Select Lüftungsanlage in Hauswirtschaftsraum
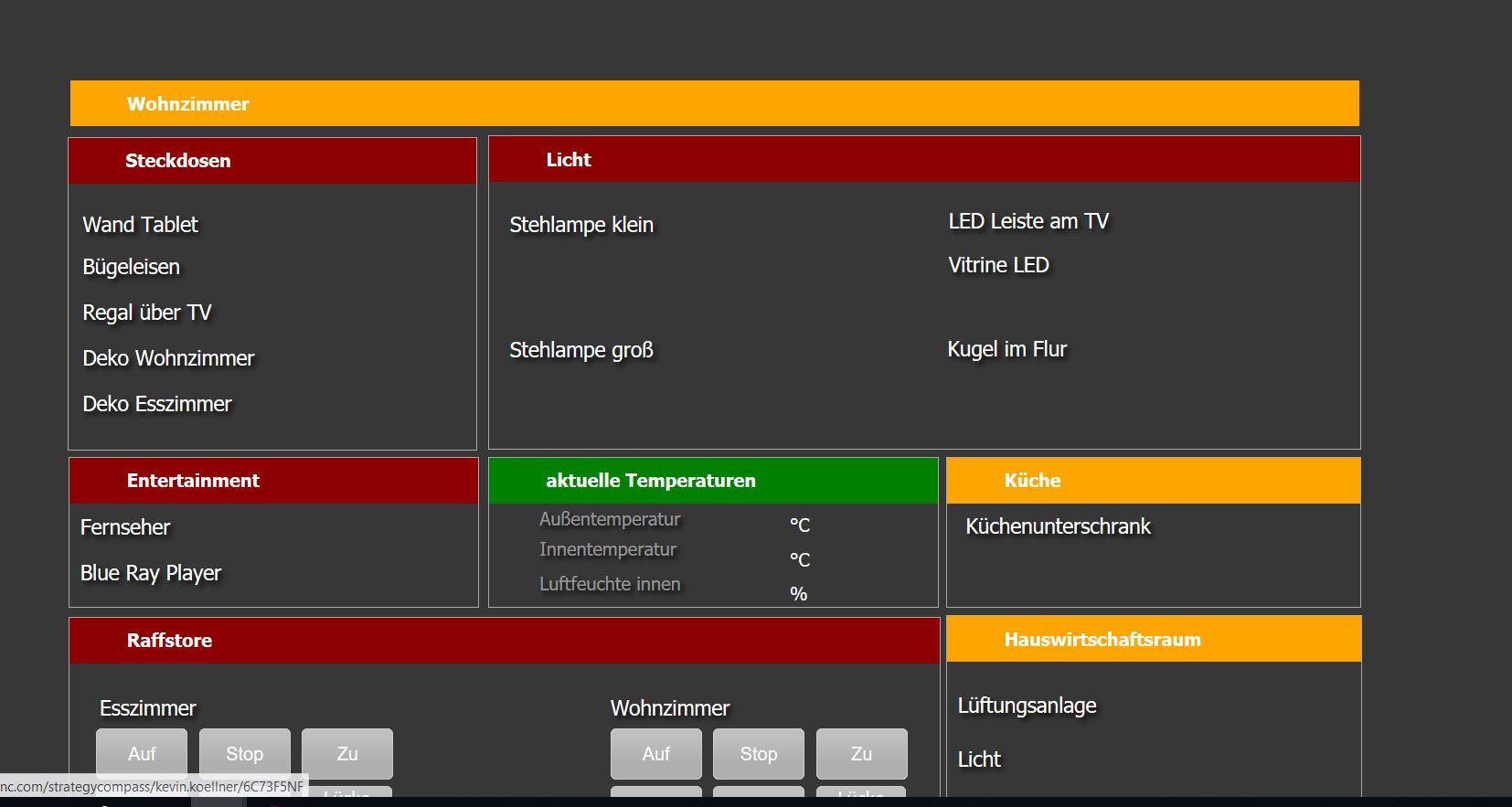This screenshot has height=807, width=1512. coord(1027,706)
